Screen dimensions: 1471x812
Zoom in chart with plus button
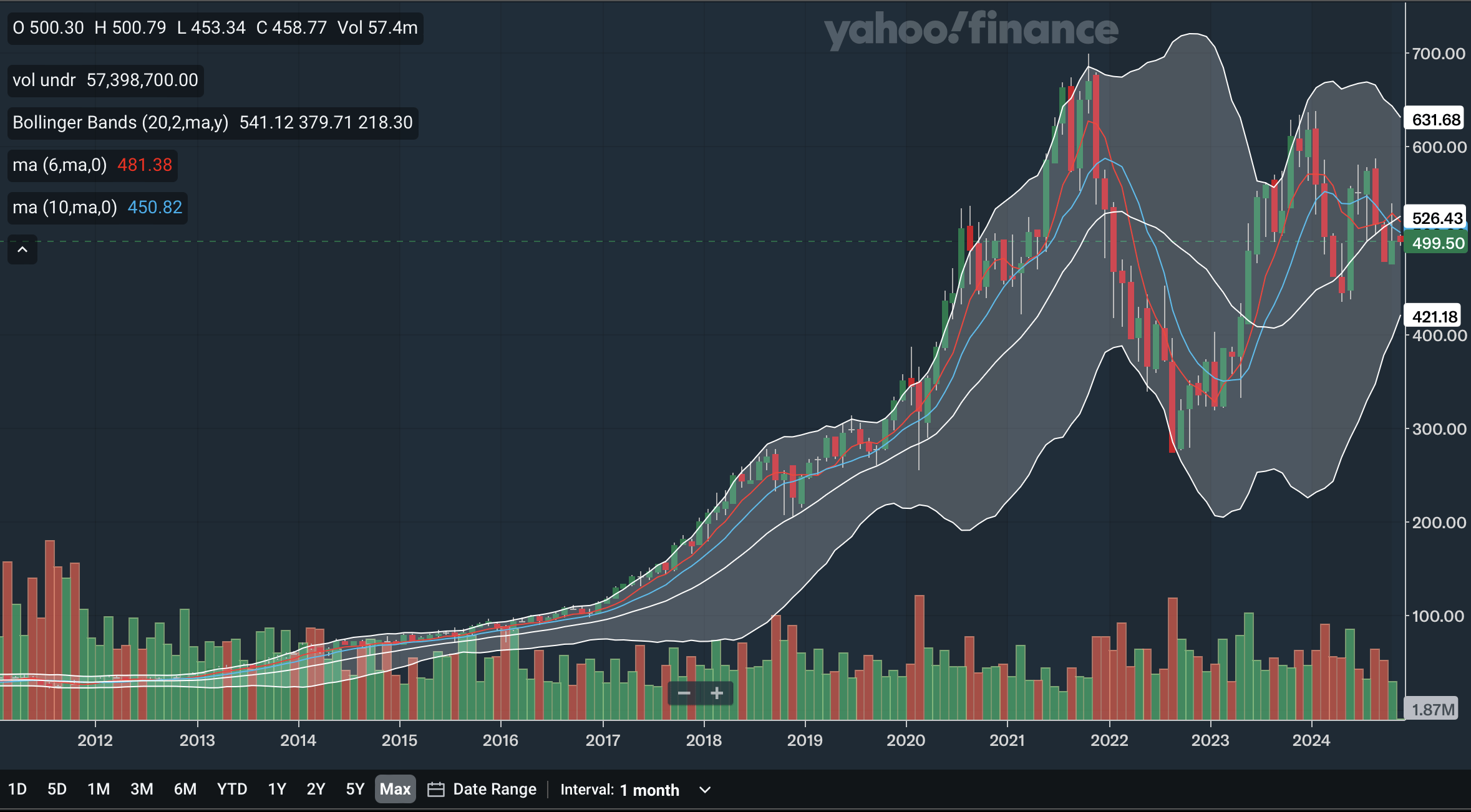point(717,694)
